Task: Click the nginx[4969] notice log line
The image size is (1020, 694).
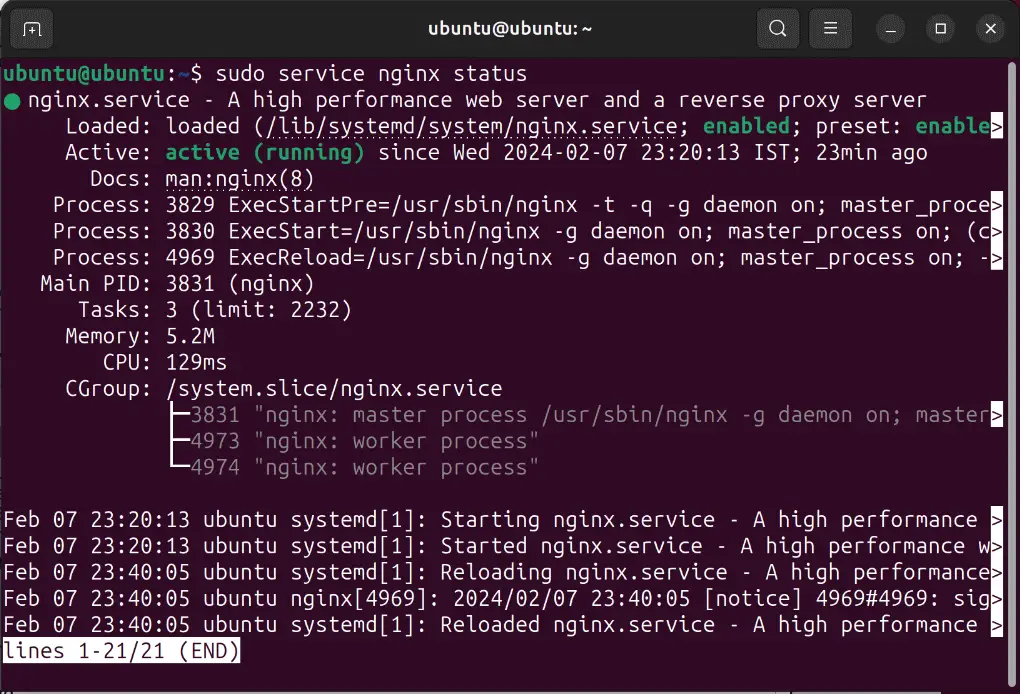Action: coord(503,598)
